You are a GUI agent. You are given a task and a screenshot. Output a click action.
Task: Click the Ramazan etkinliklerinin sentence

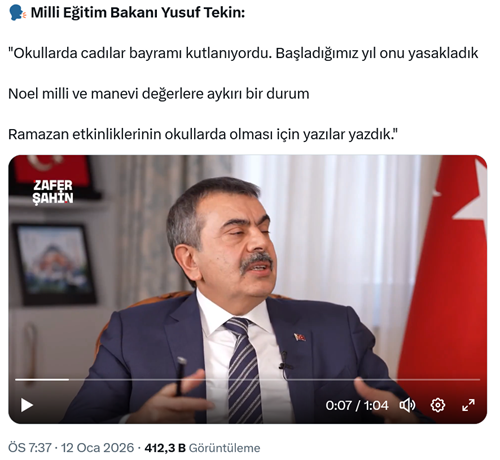[x=203, y=134]
